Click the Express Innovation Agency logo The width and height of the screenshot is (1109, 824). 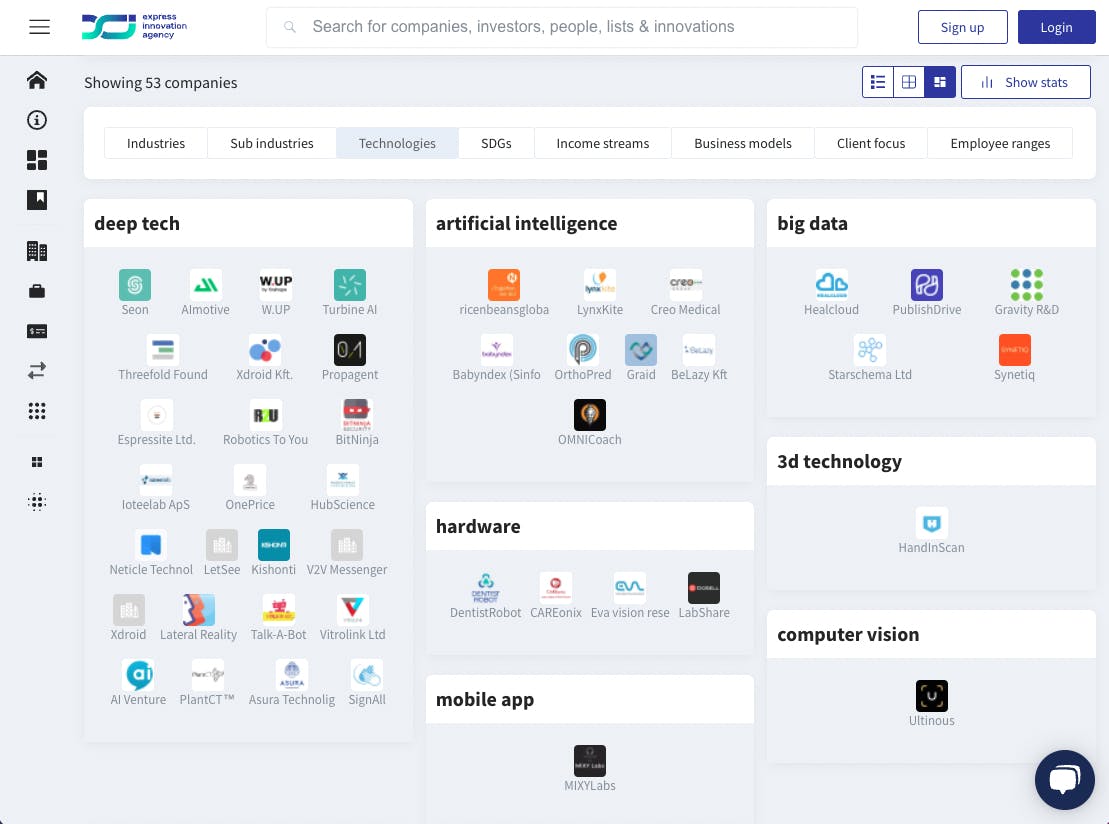(134, 27)
